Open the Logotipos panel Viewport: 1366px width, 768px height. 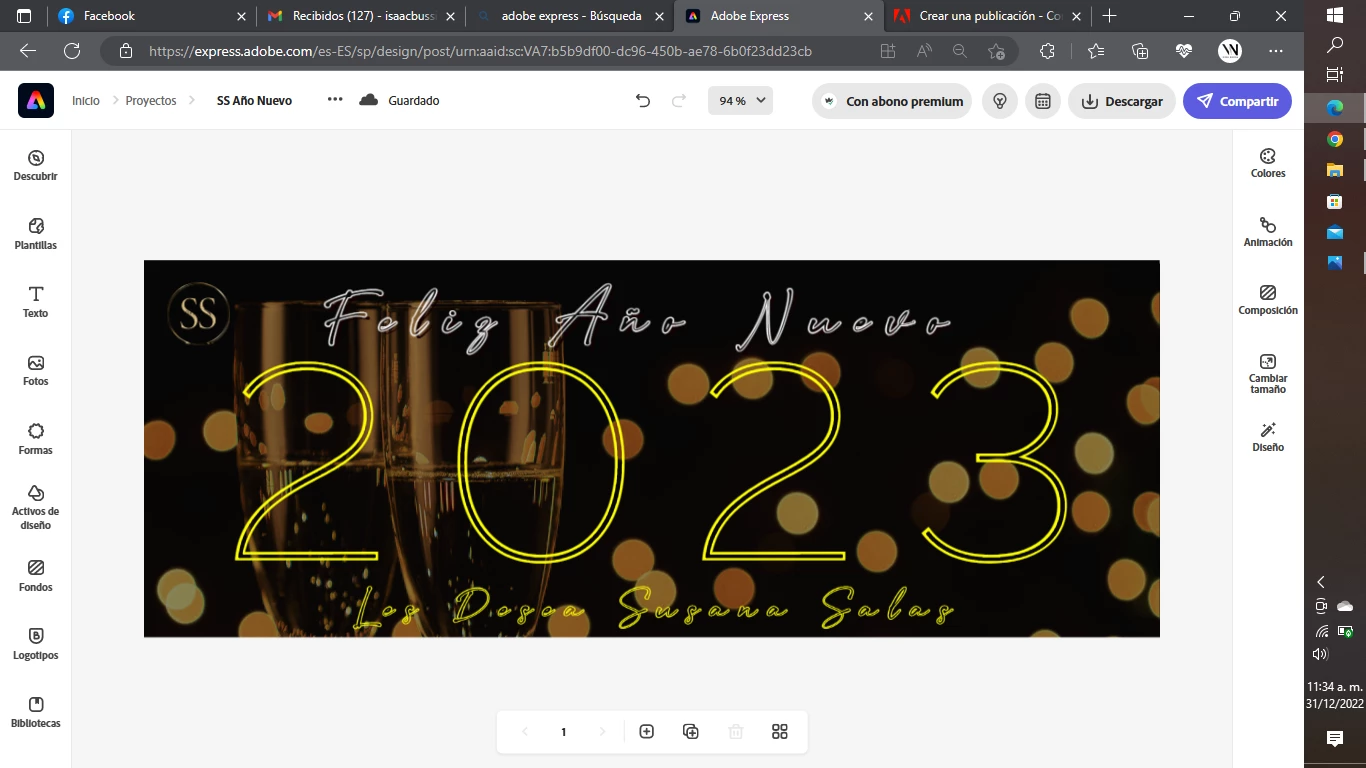36,644
